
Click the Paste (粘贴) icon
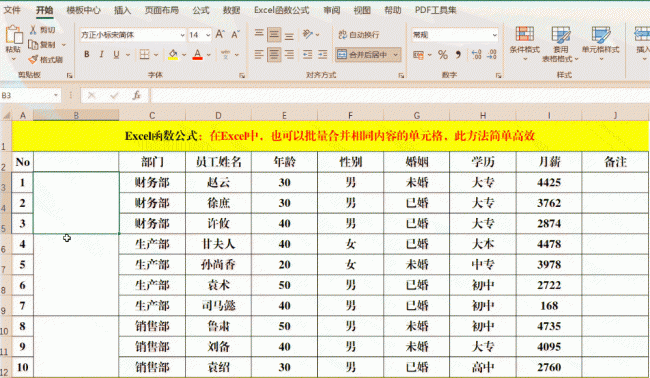click(x=13, y=35)
